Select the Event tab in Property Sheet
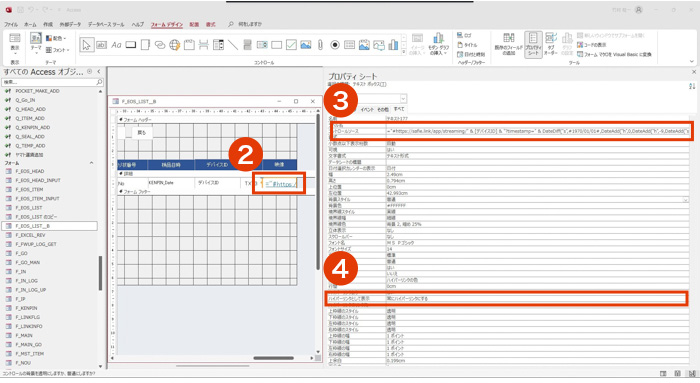Screen dimensions: 700x383 (367, 109)
